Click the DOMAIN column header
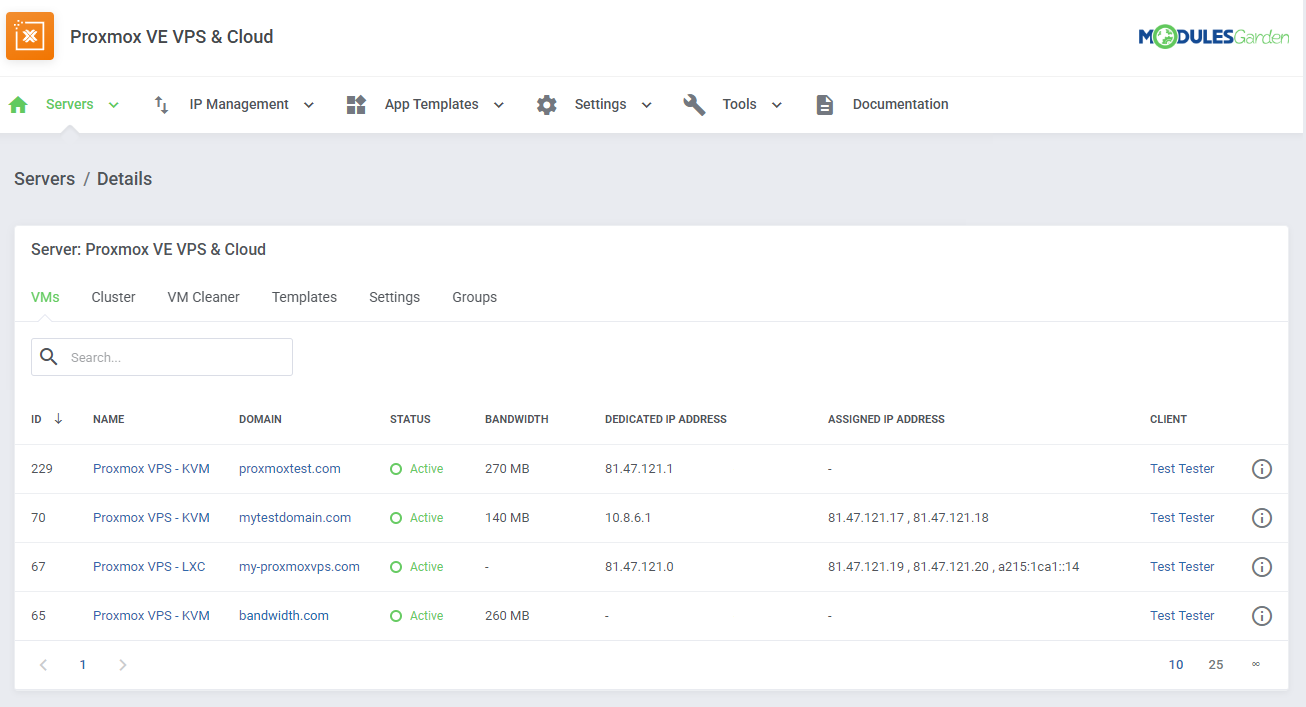 pos(260,420)
